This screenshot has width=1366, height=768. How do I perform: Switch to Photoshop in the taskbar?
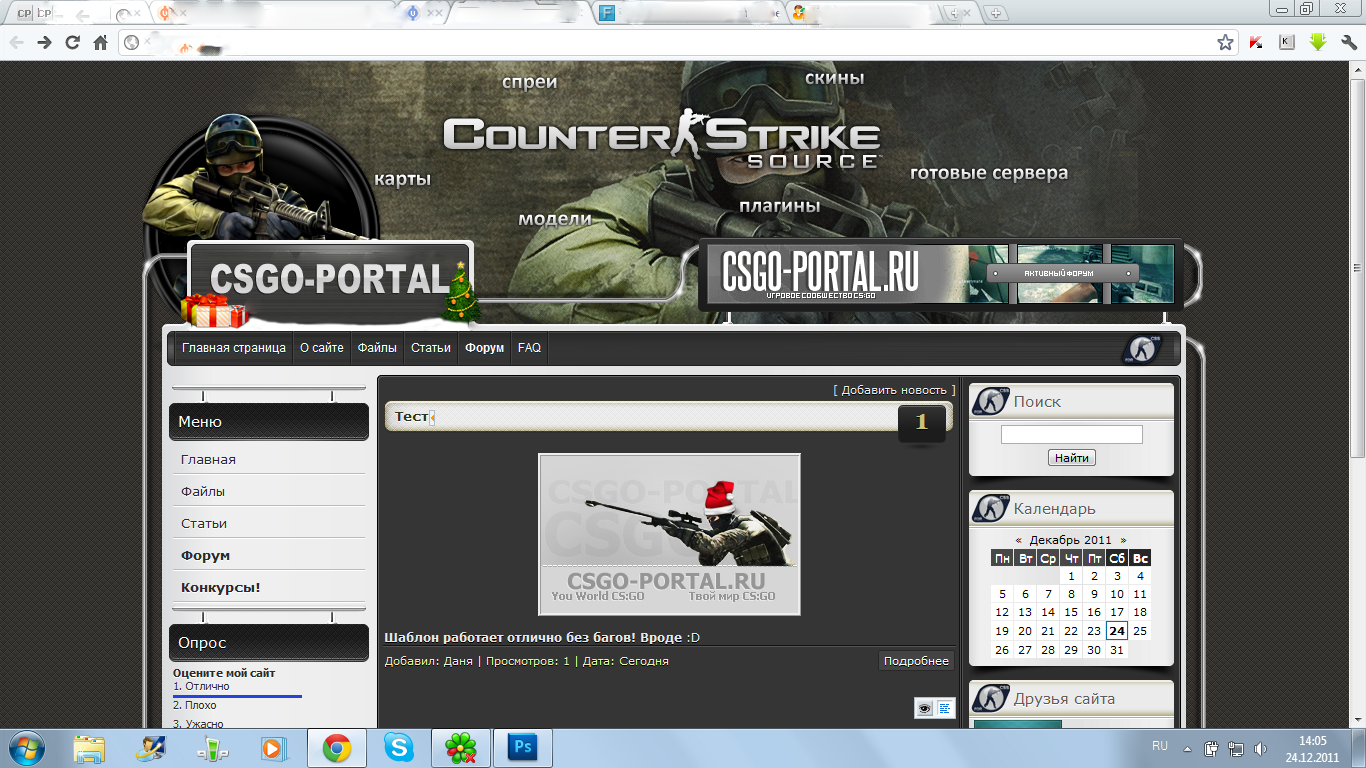click(x=522, y=748)
